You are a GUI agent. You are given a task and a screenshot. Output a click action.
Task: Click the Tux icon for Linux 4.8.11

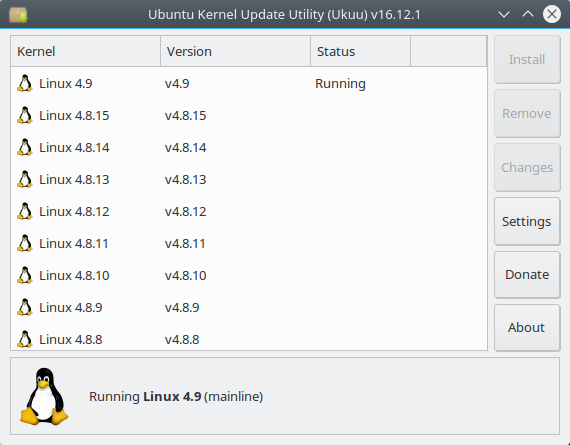tap(25, 243)
